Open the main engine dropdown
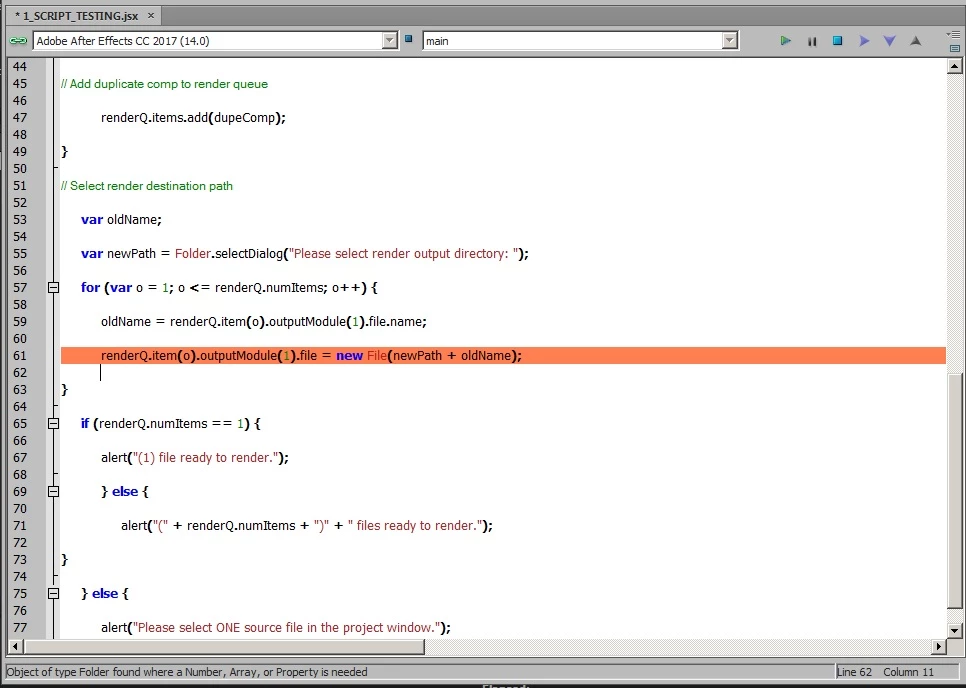The height and width of the screenshot is (688, 966). (x=580, y=41)
